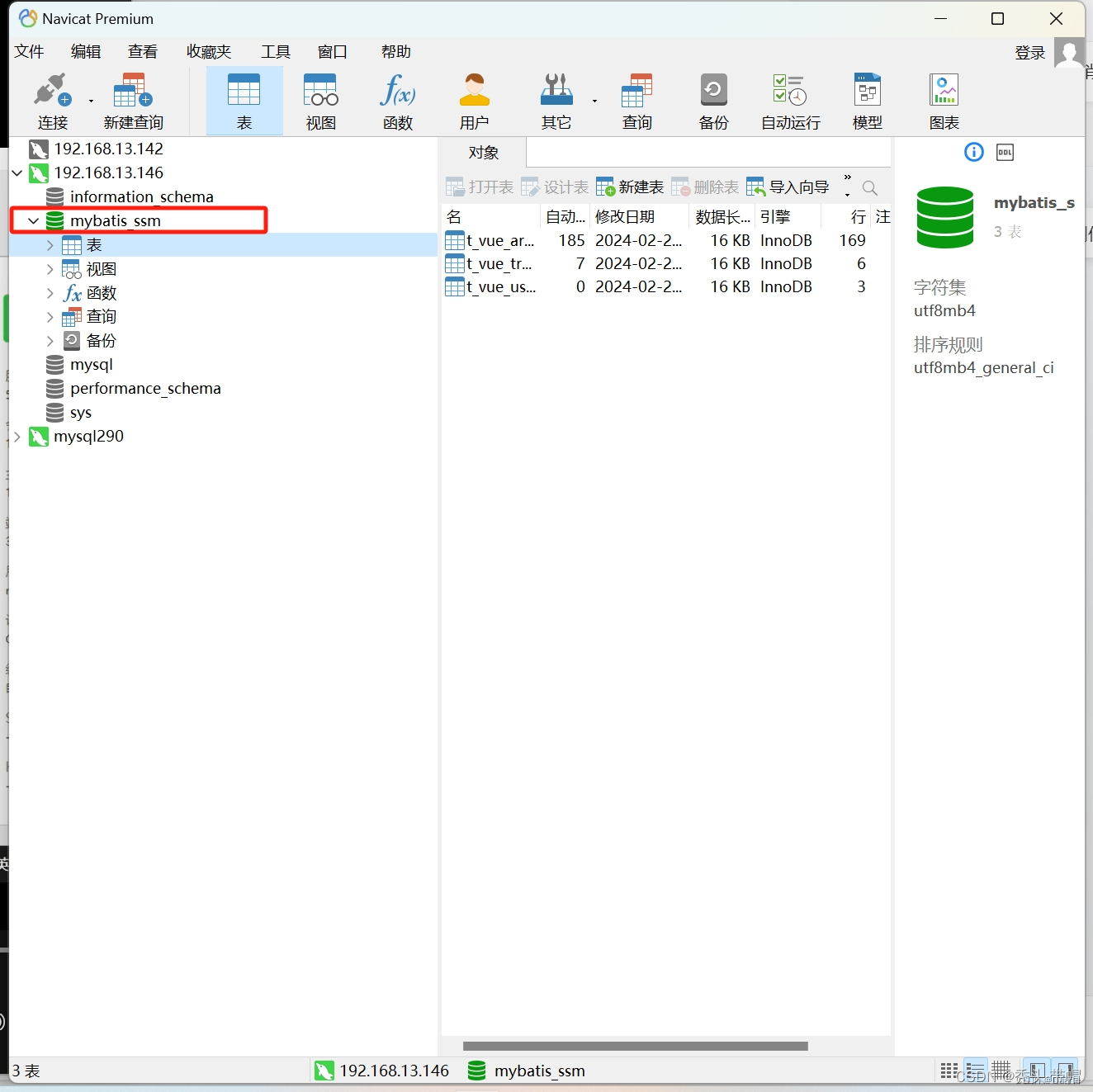1093x1092 pixels.
Task: Click the search magnifier icon
Action: [869, 188]
